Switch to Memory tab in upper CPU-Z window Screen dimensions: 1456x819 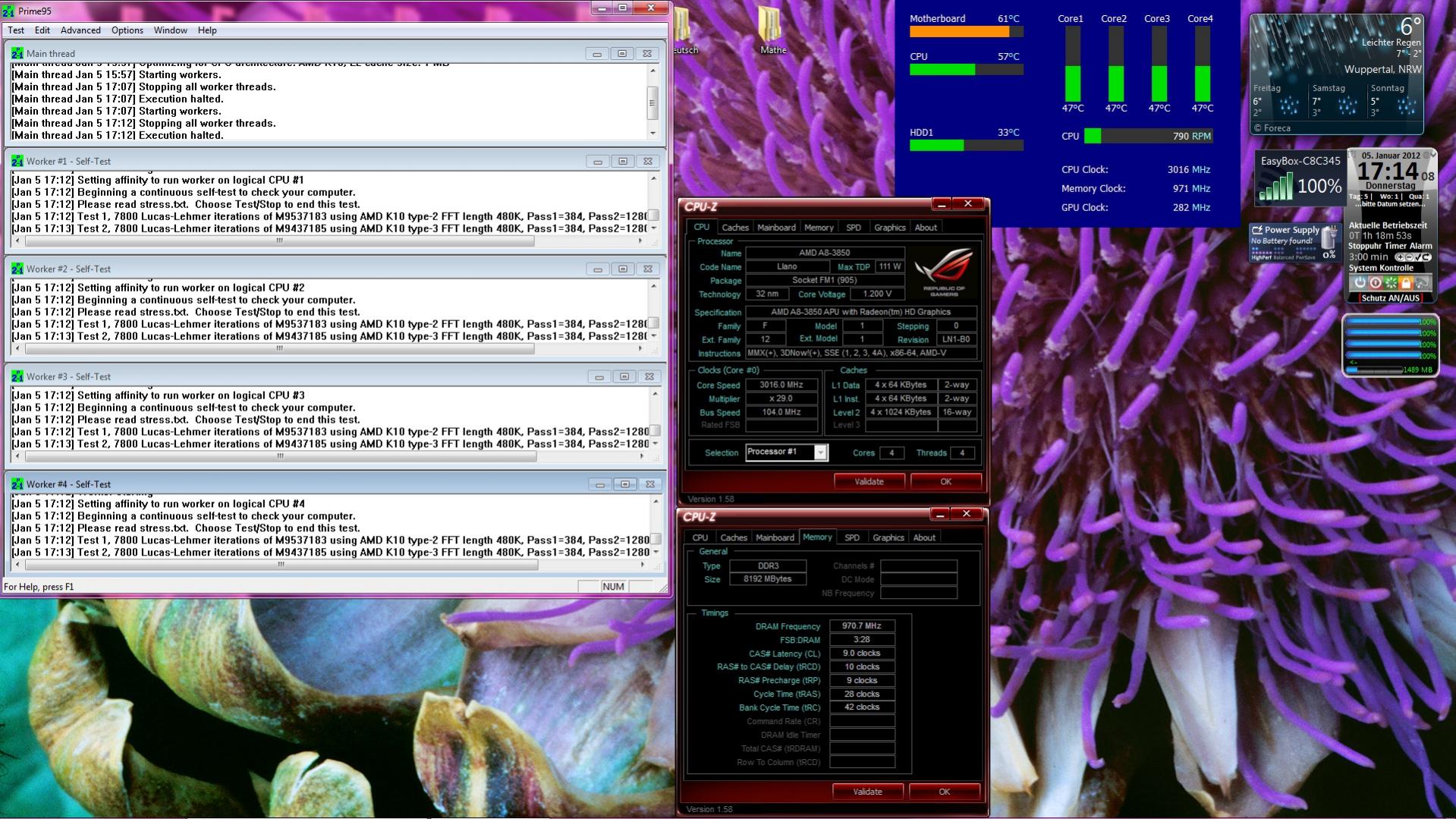coord(819,228)
